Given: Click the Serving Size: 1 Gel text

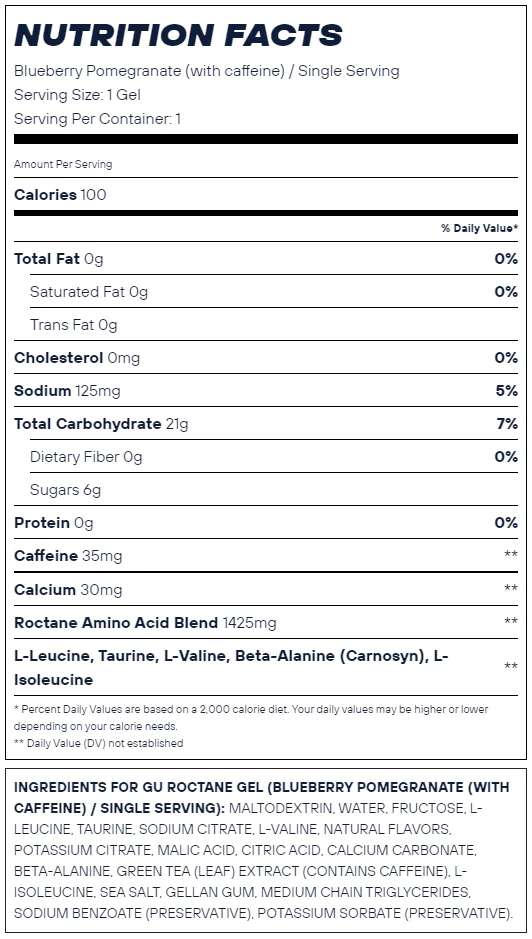Looking at the screenshot, I should 77,95.
